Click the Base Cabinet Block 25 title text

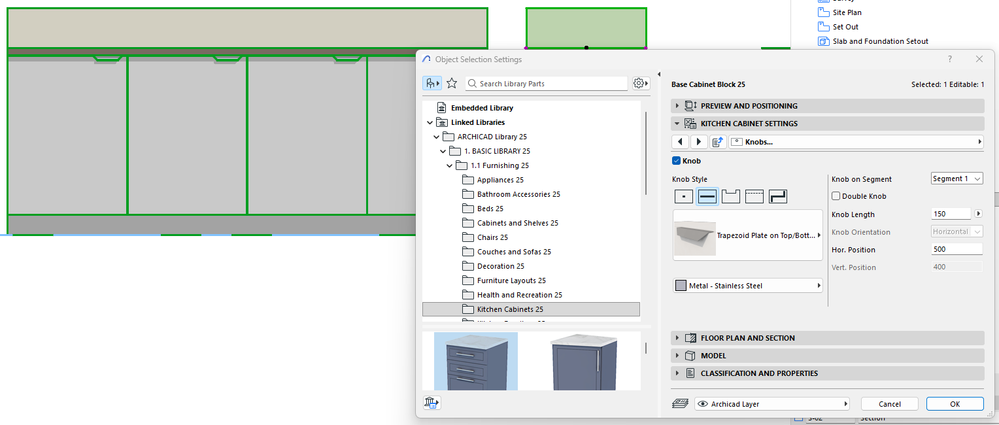(x=708, y=84)
